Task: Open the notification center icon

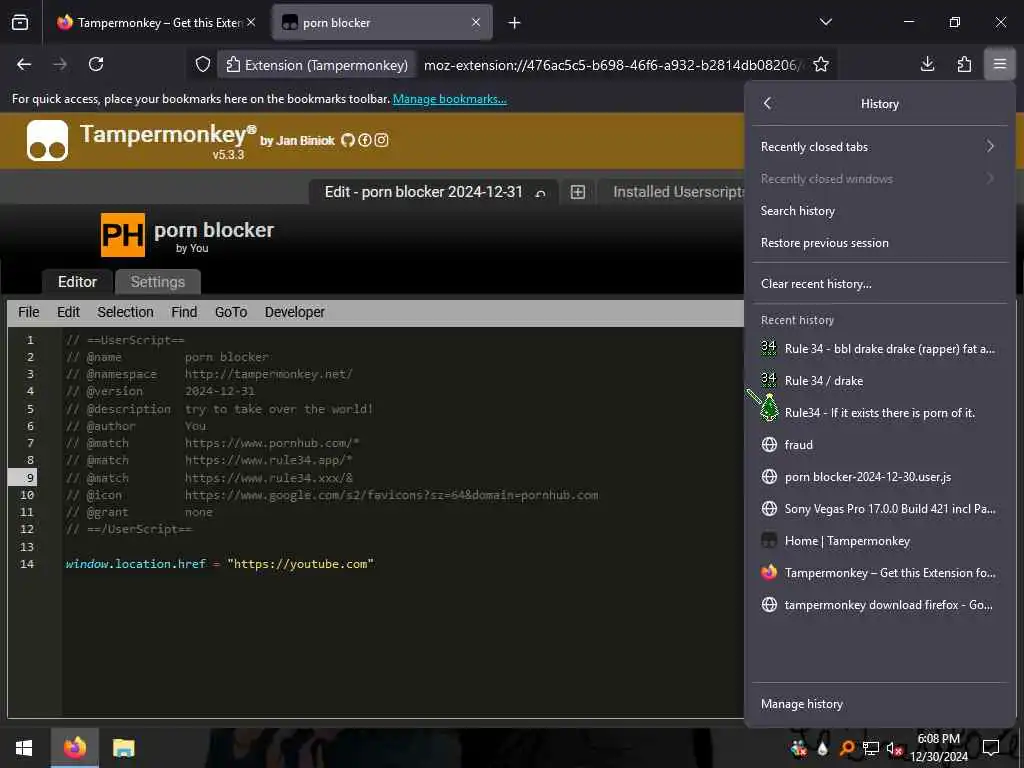Action: point(991,748)
